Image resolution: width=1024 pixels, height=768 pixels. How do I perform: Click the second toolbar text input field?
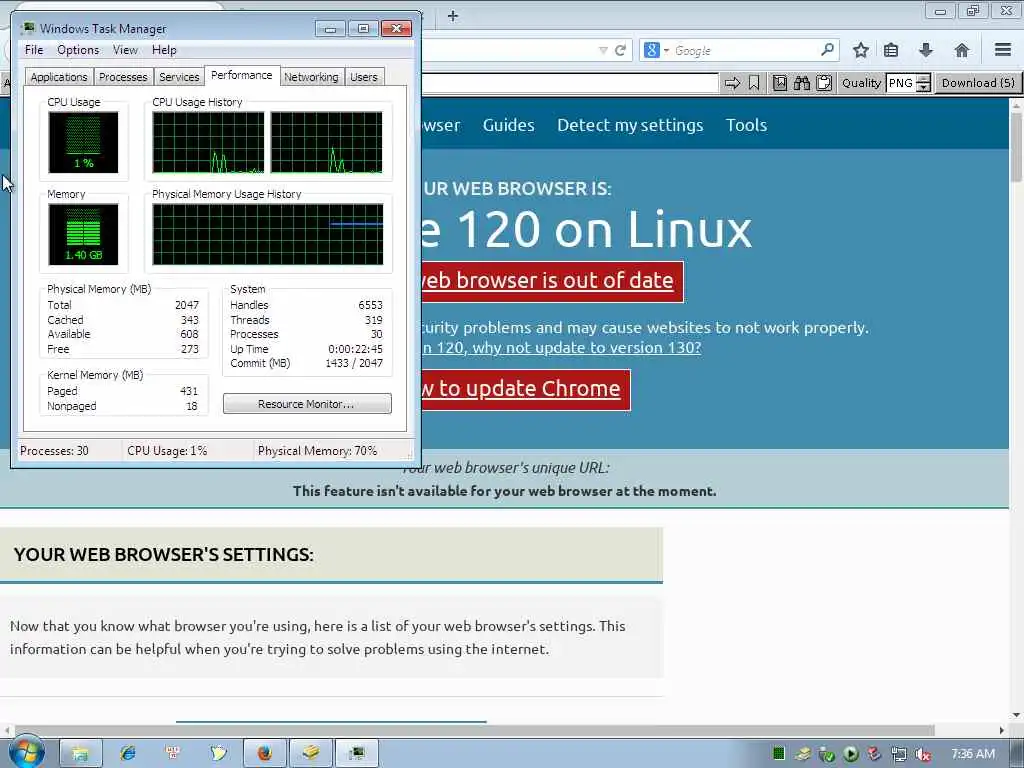(x=569, y=83)
